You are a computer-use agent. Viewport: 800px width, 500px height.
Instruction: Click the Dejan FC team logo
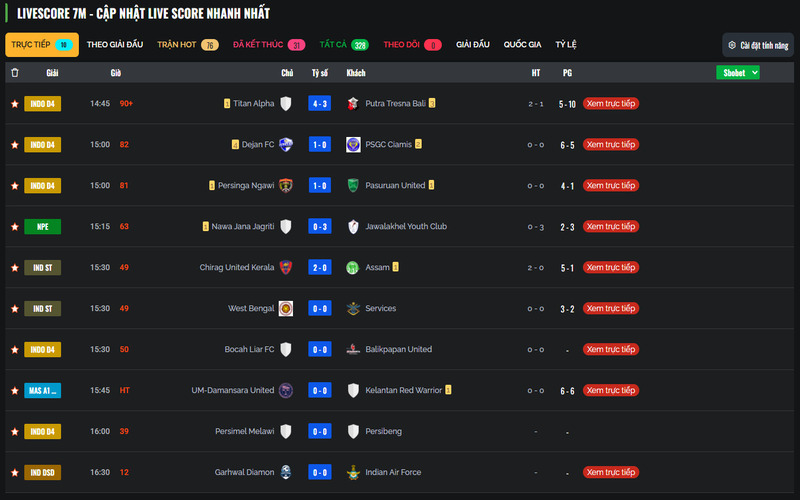pos(286,145)
